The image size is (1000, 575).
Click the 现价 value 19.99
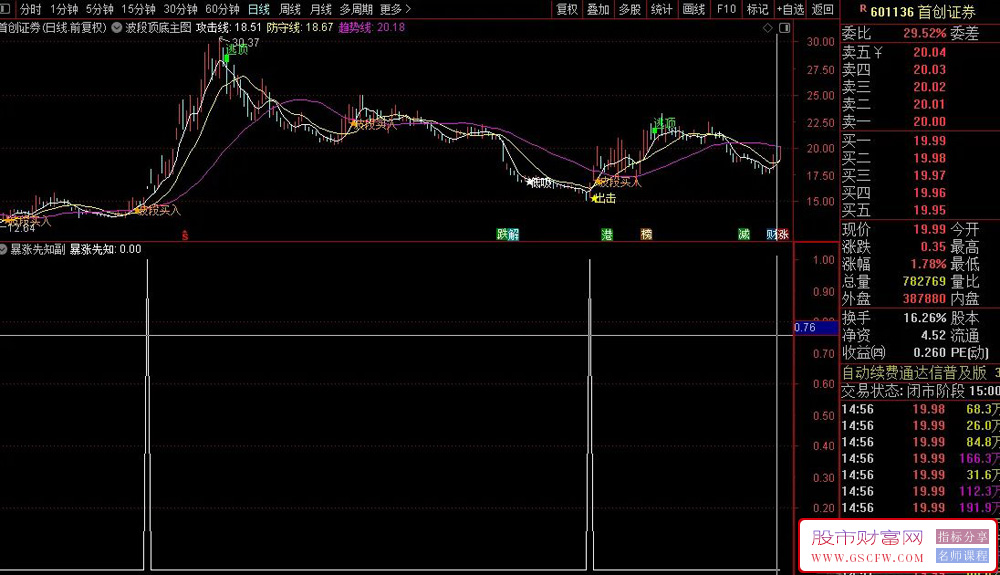click(929, 229)
